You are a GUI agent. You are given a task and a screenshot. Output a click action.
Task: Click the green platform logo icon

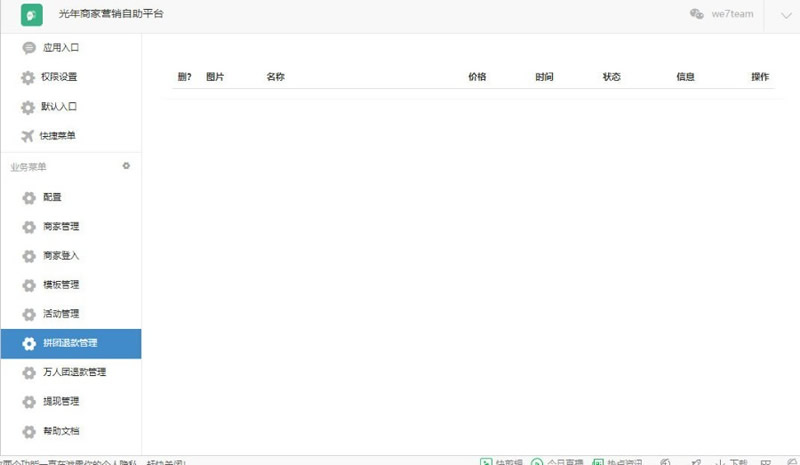[x=32, y=15]
